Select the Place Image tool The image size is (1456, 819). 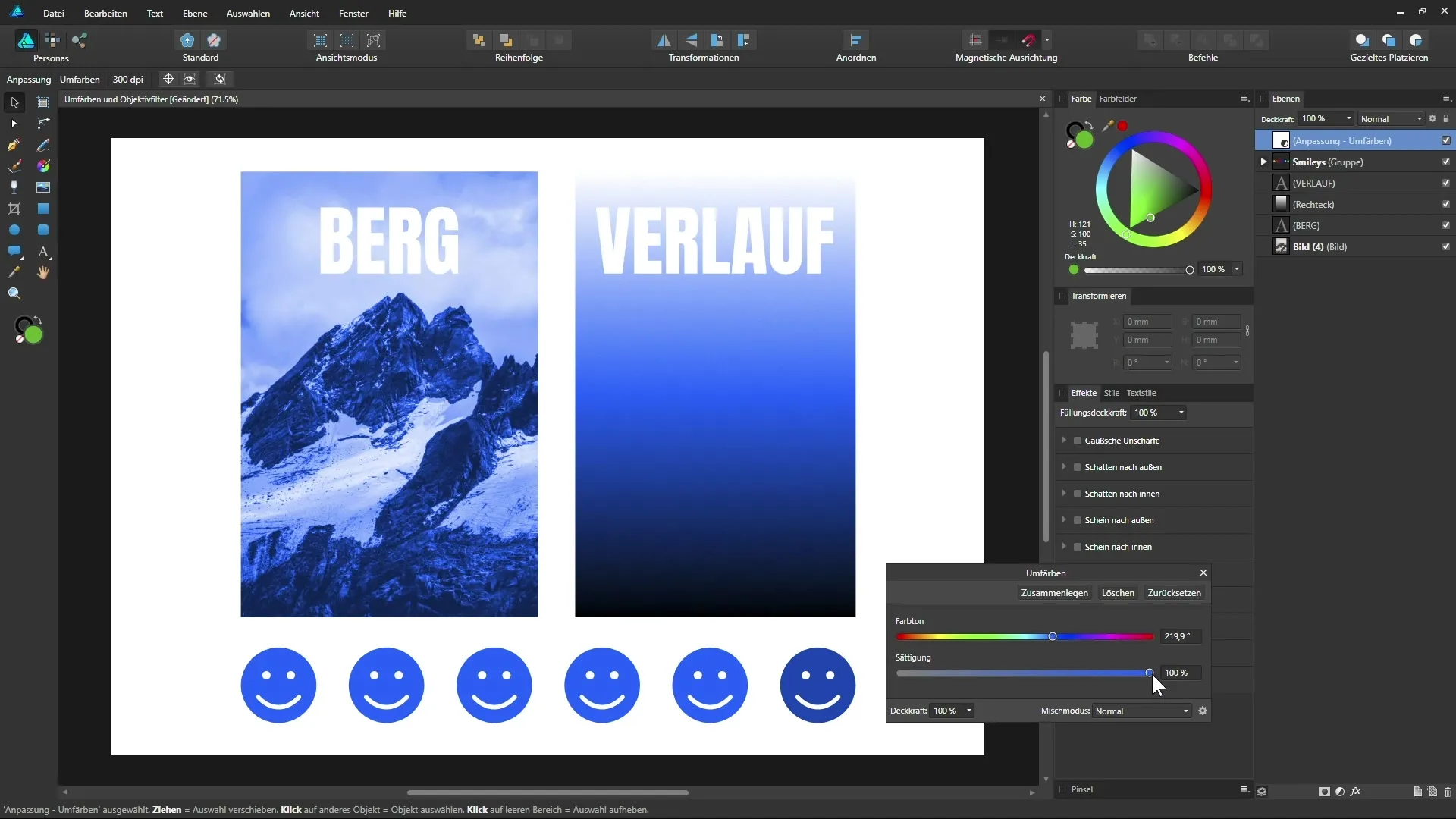click(43, 187)
